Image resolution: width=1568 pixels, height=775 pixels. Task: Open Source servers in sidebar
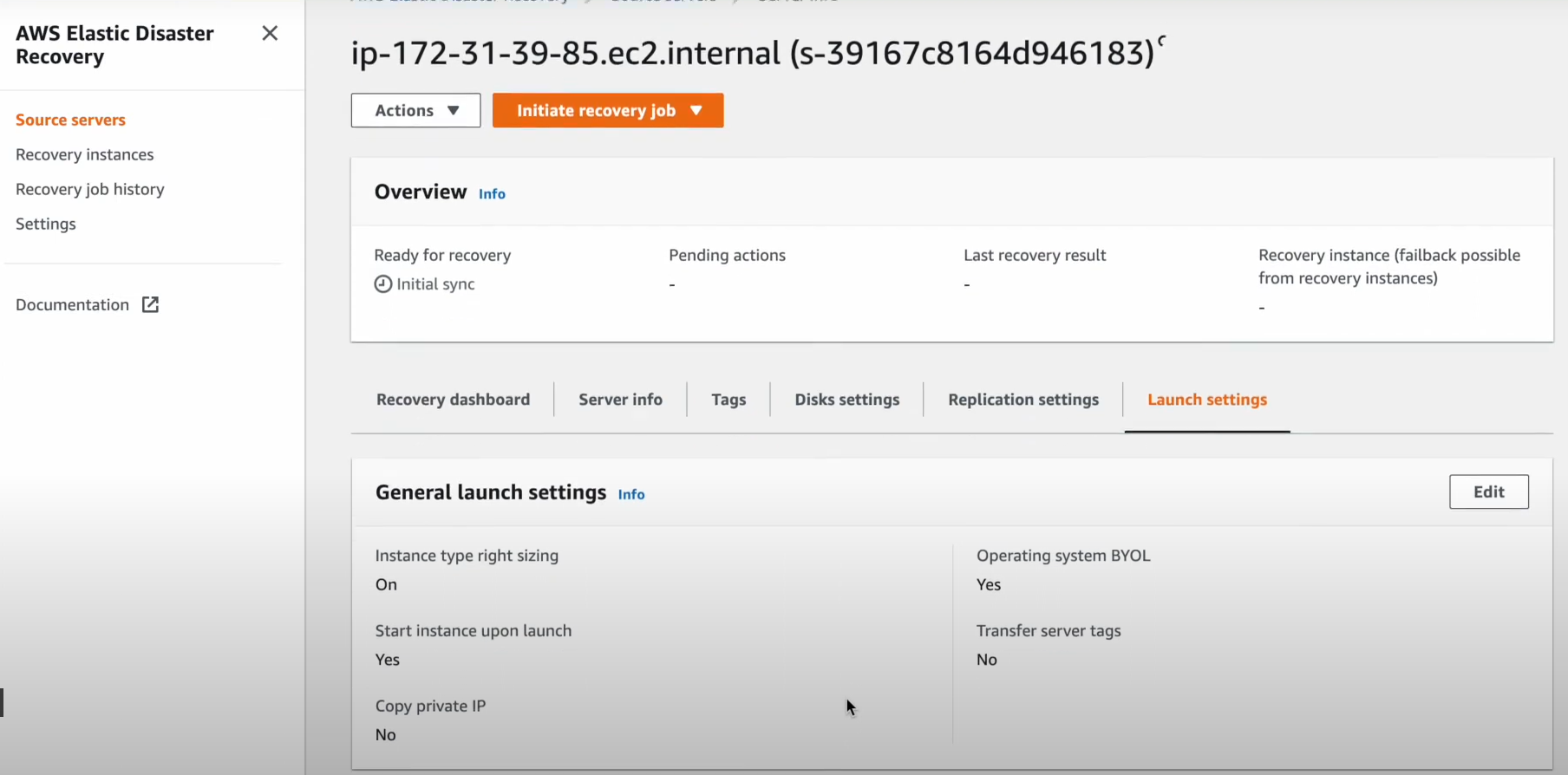coord(70,120)
